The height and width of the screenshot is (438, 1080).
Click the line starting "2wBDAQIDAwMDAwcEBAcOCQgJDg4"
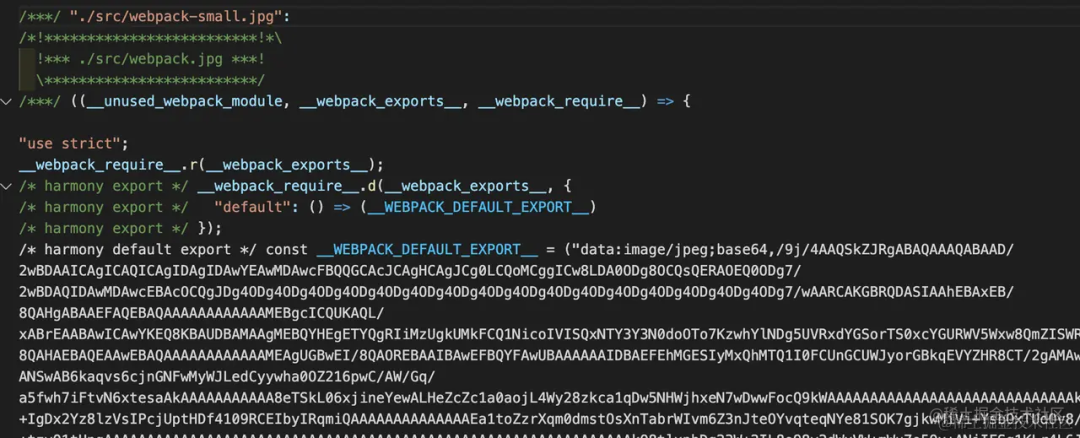(x=517, y=292)
